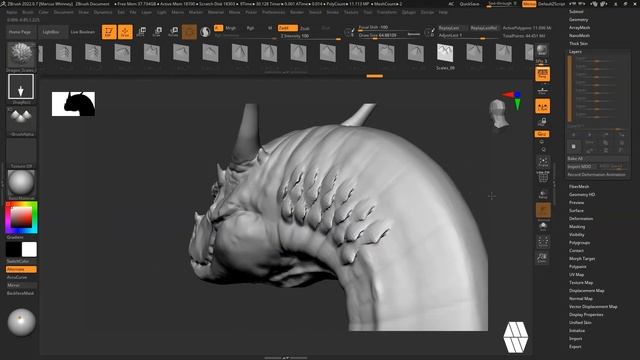This screenshot has width=640, height=360.
Task: Open the Dragon Scales brush picker
Action: click(x=21, y=54)
